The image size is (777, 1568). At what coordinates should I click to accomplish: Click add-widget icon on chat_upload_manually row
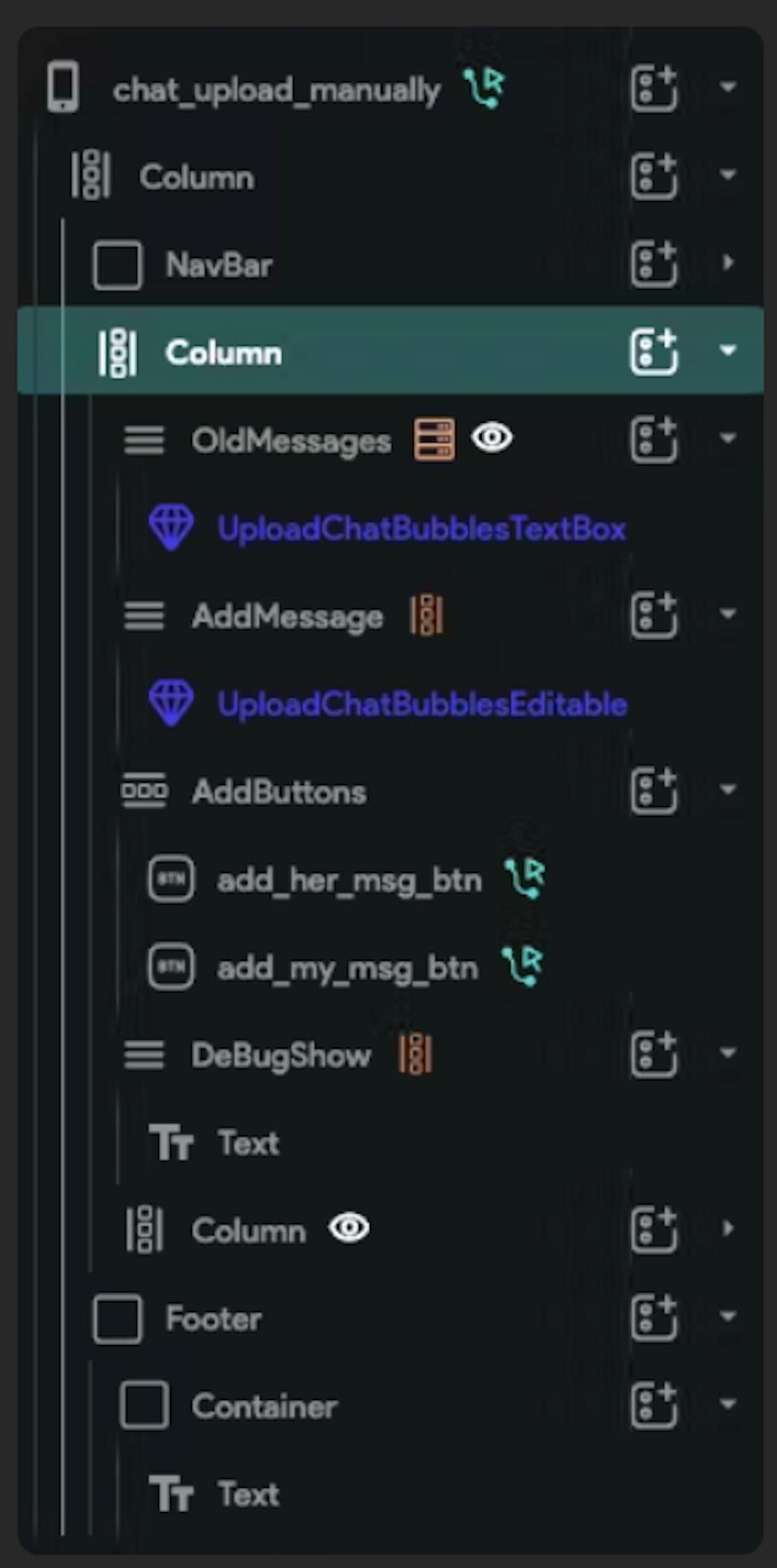pyautogui.click(x=653, y=88)
